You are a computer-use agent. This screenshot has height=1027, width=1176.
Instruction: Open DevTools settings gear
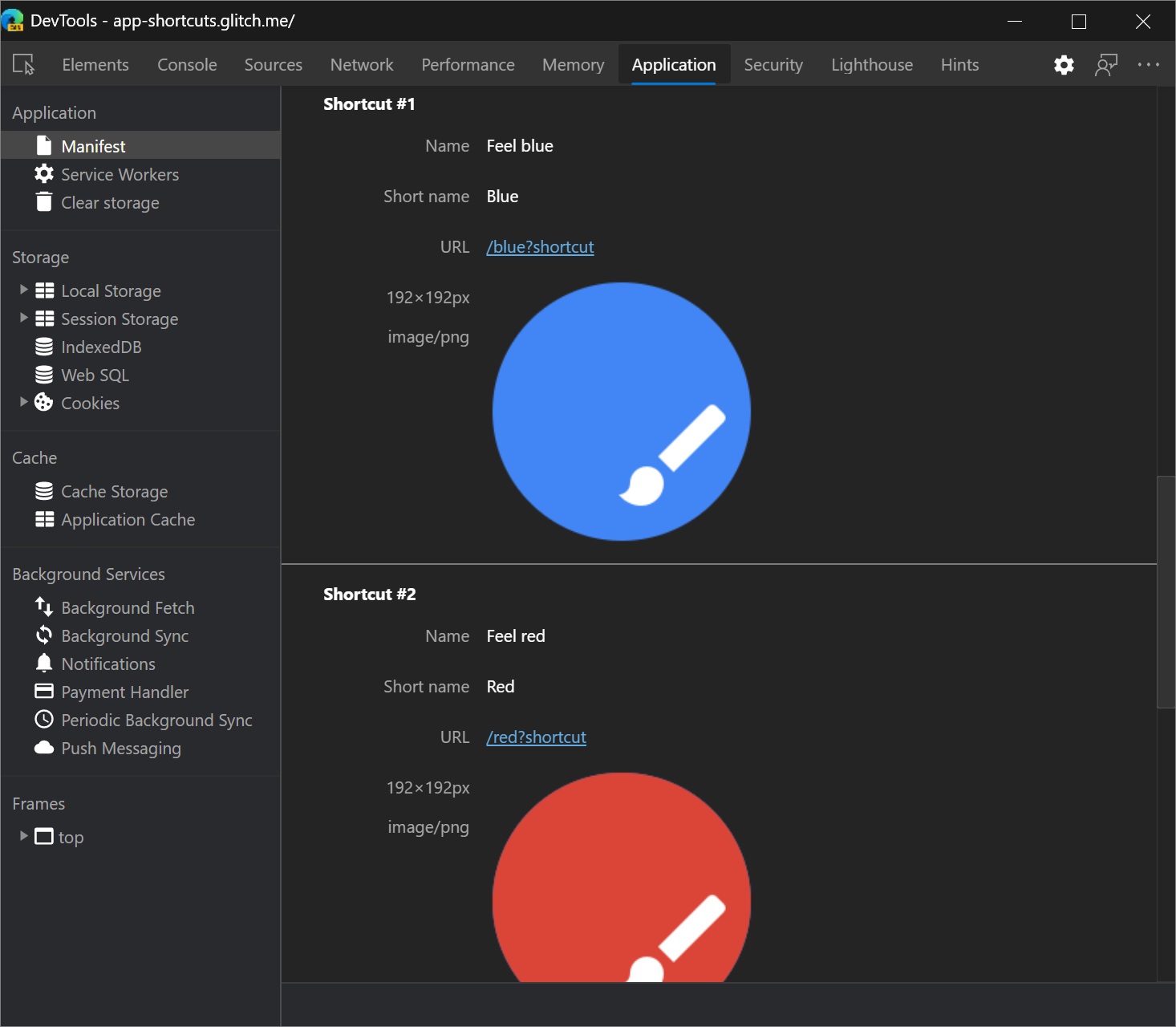tap(1064, 64)
